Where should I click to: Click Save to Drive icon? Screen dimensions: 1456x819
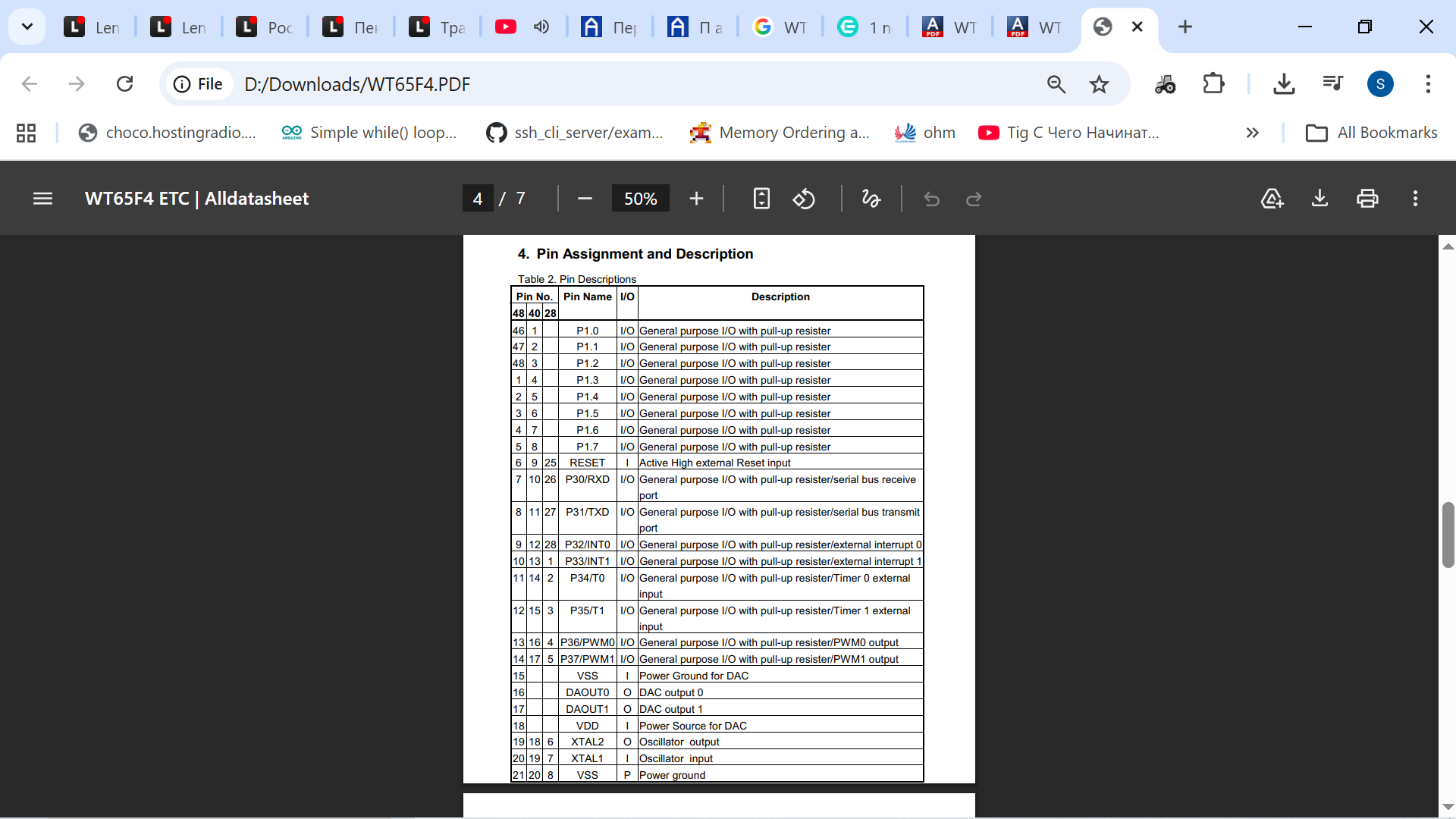pyautogui.click(x=1272, y=199)
